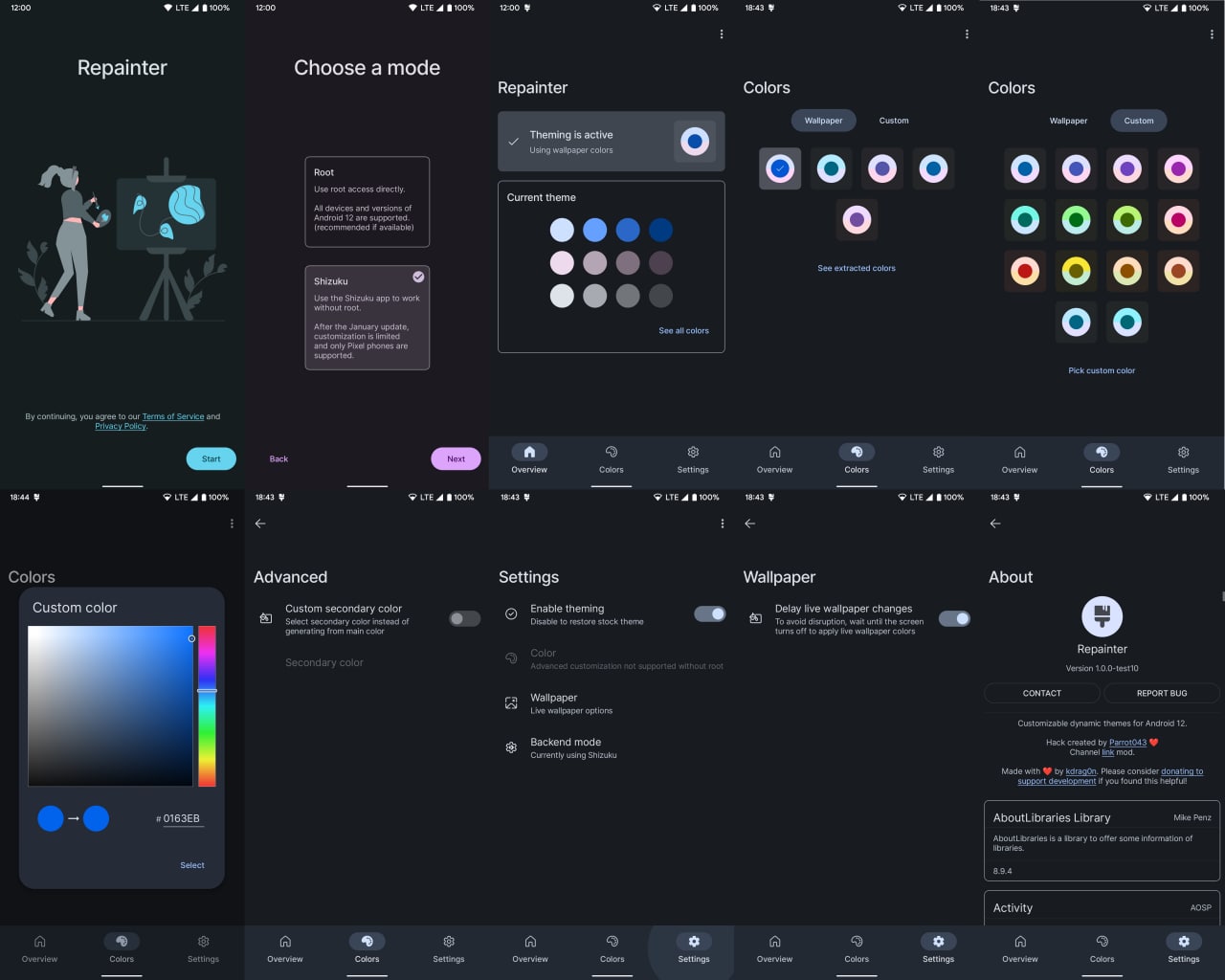This screenshot has height=980, width=1225.
Task: Switch to Custom tab on wallpaper Colors screen
Action: (894, 121)
